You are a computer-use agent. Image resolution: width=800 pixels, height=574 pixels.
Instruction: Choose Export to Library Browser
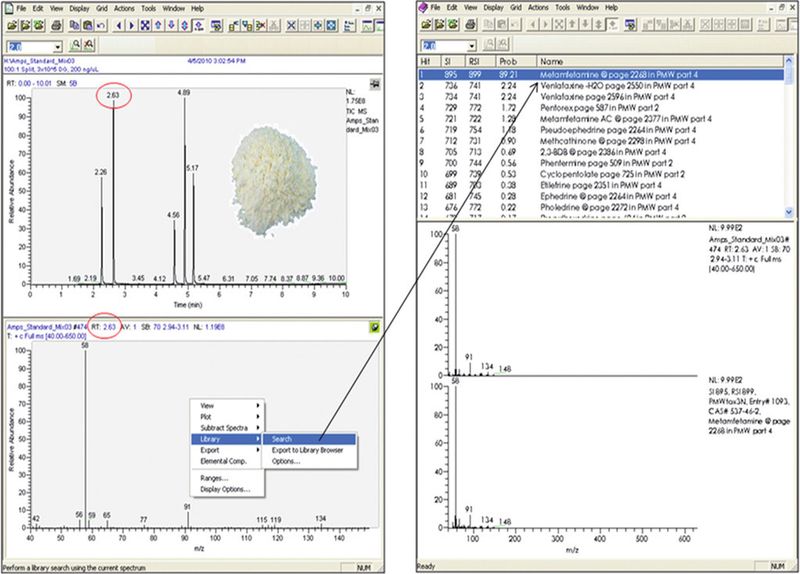[x=309, y=451]
